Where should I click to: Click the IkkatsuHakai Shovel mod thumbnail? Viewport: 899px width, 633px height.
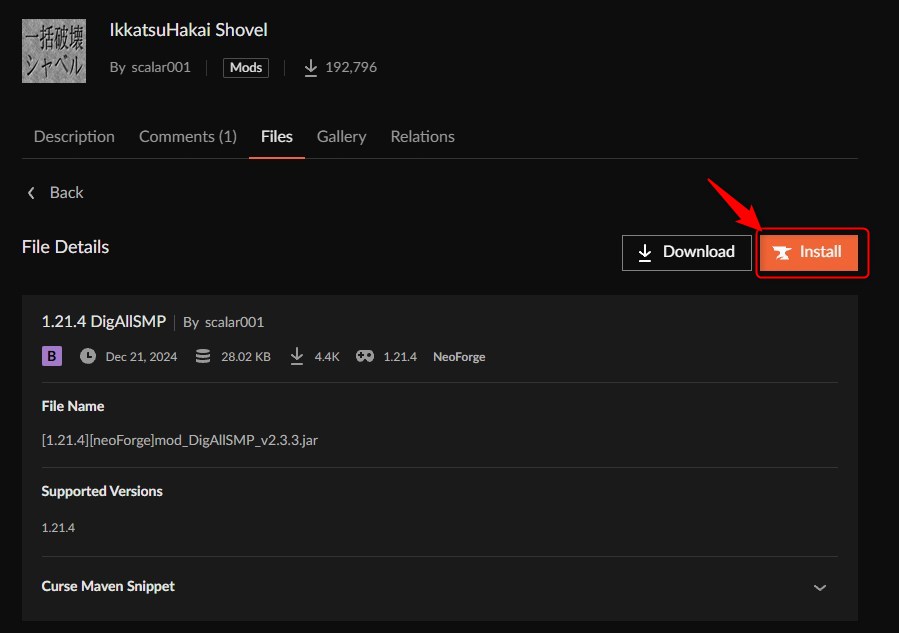pyautogui.click(x=54, y=51)
